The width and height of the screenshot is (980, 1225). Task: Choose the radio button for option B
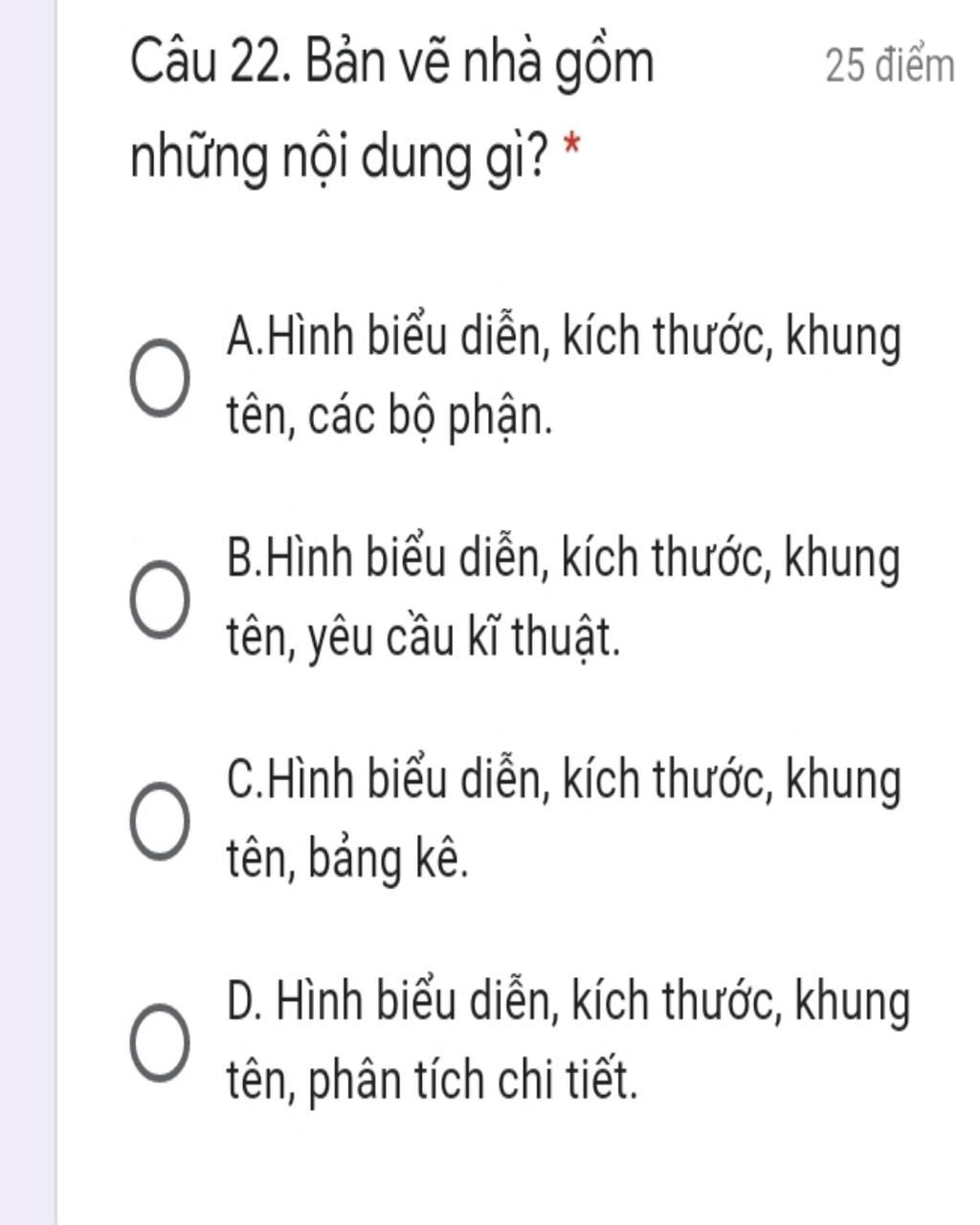point(158,599)
